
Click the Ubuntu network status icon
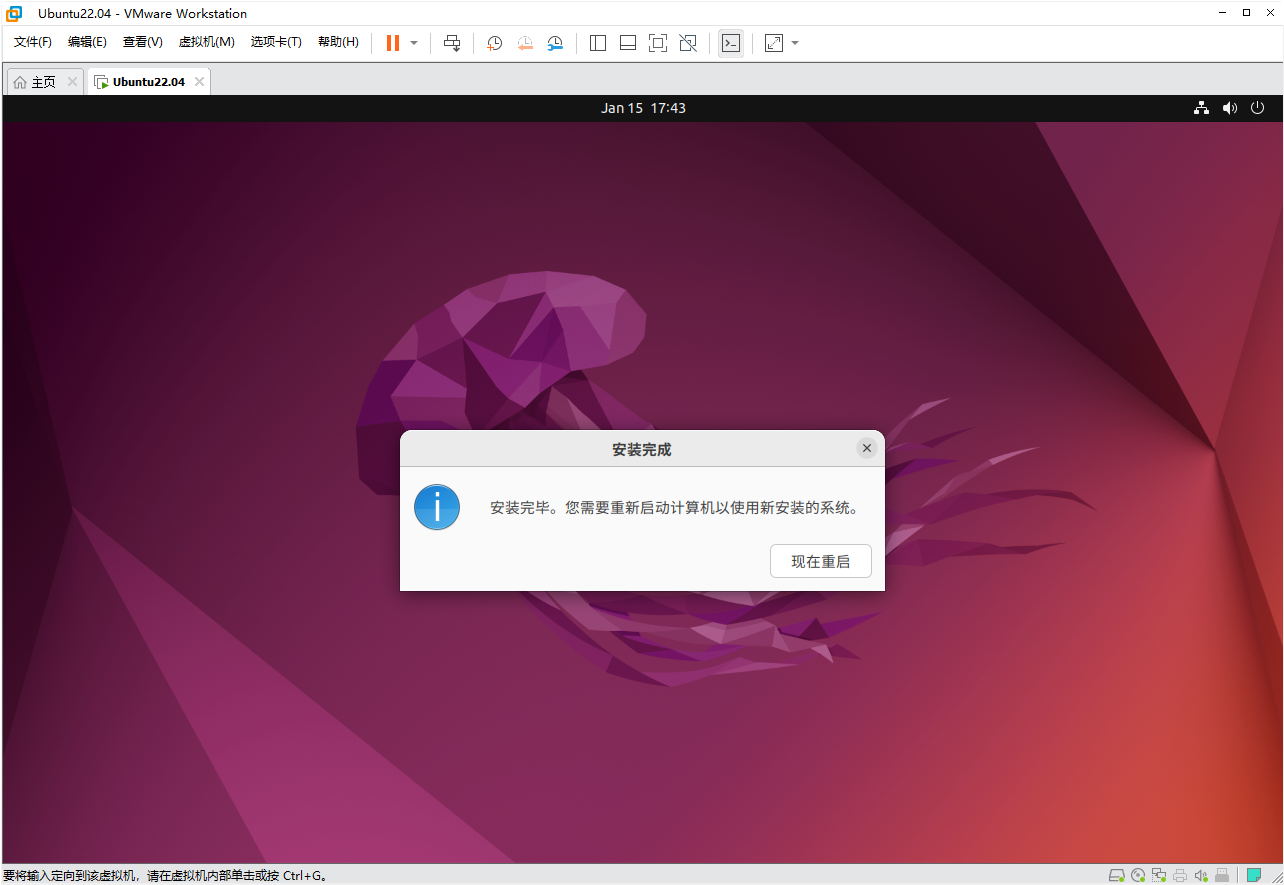click(x=1202, y=108)
